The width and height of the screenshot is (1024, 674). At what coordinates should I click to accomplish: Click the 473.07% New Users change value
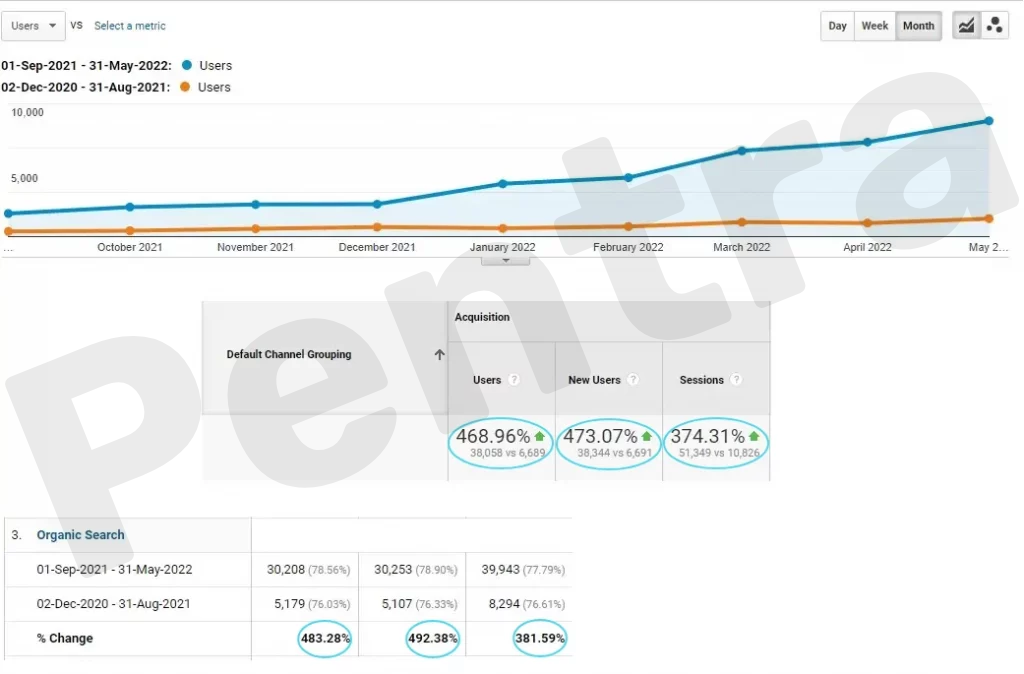click(600, 436)
